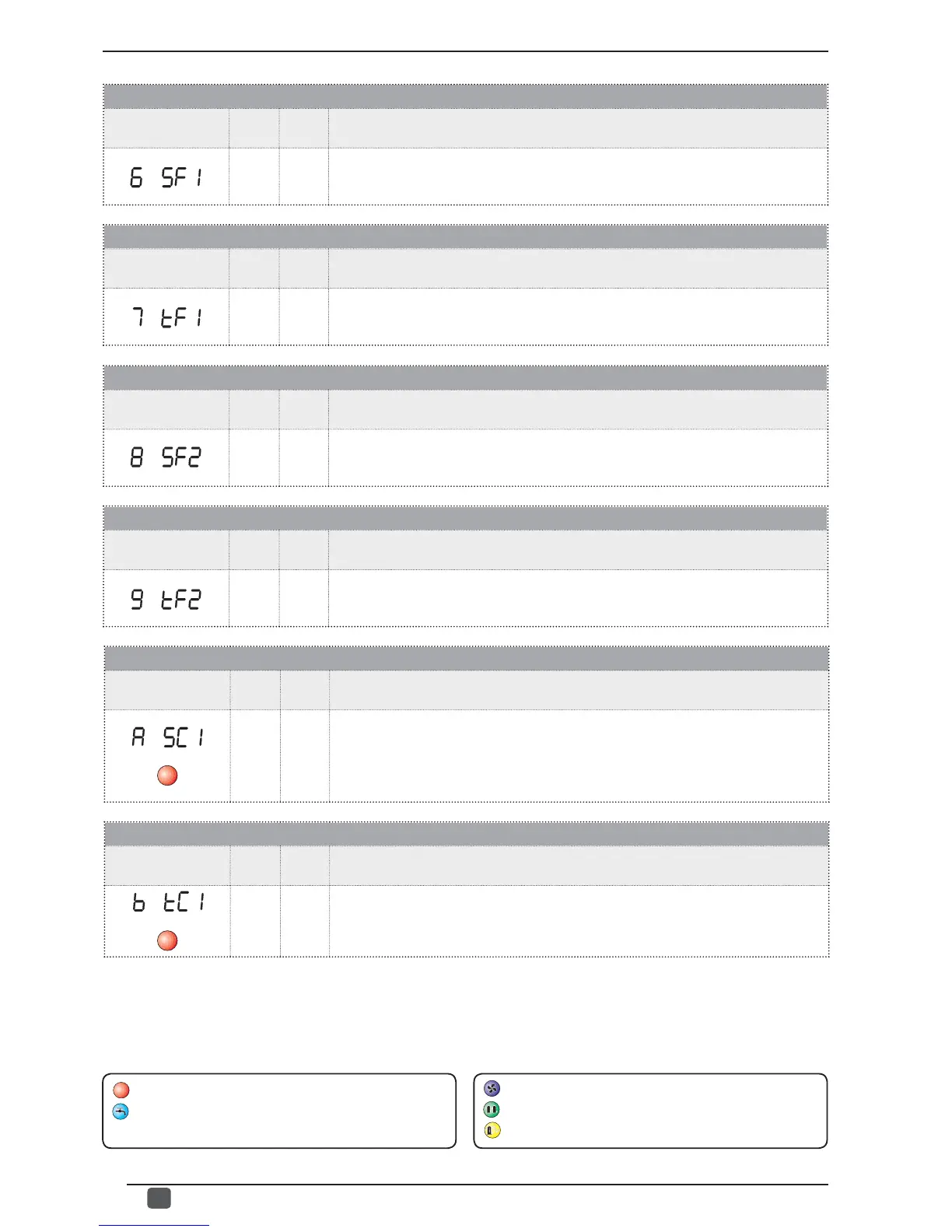Screen dimensions: 952x1232
Task: Select the 8 SF2 display code
Action: coord(166,457)
